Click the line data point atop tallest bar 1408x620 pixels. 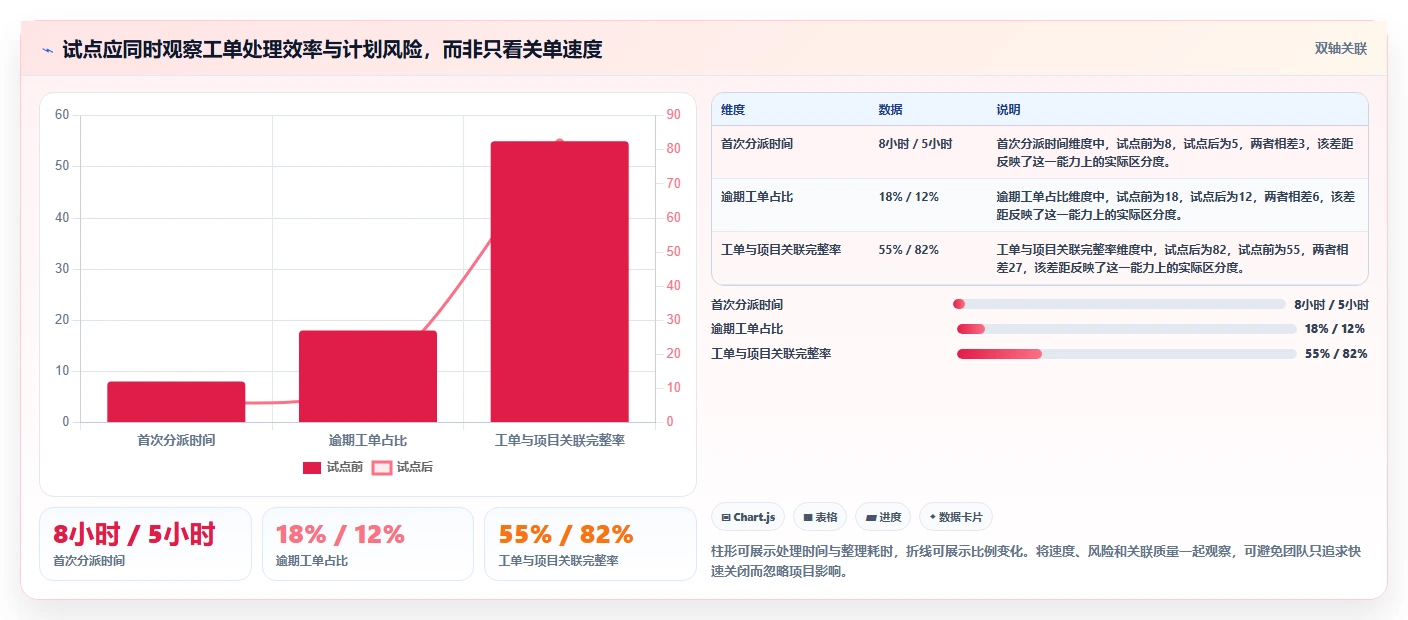(x=559, y=142)
